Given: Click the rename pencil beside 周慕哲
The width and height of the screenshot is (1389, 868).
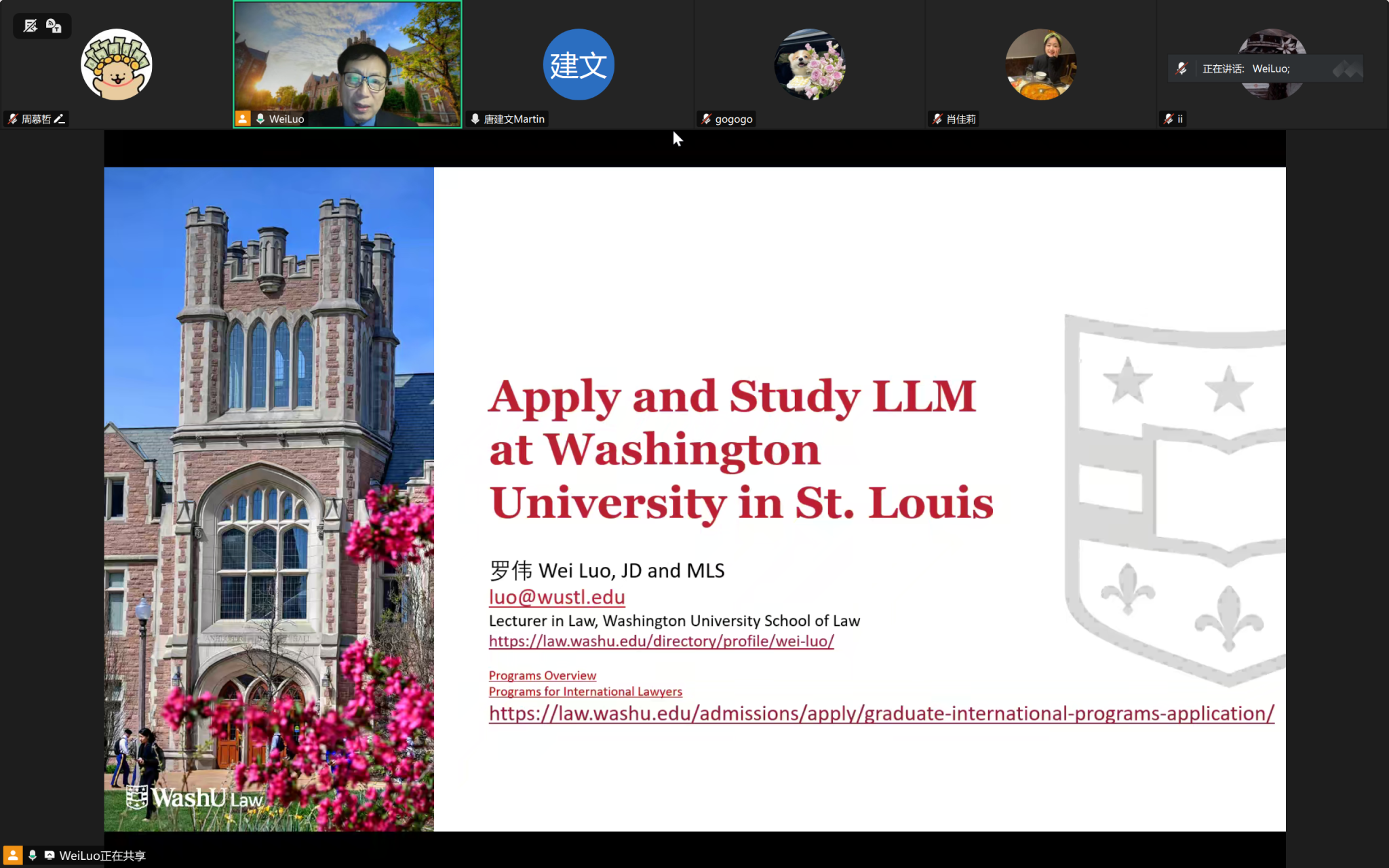Looking at the screenshot, I should [x=60, y=119].
